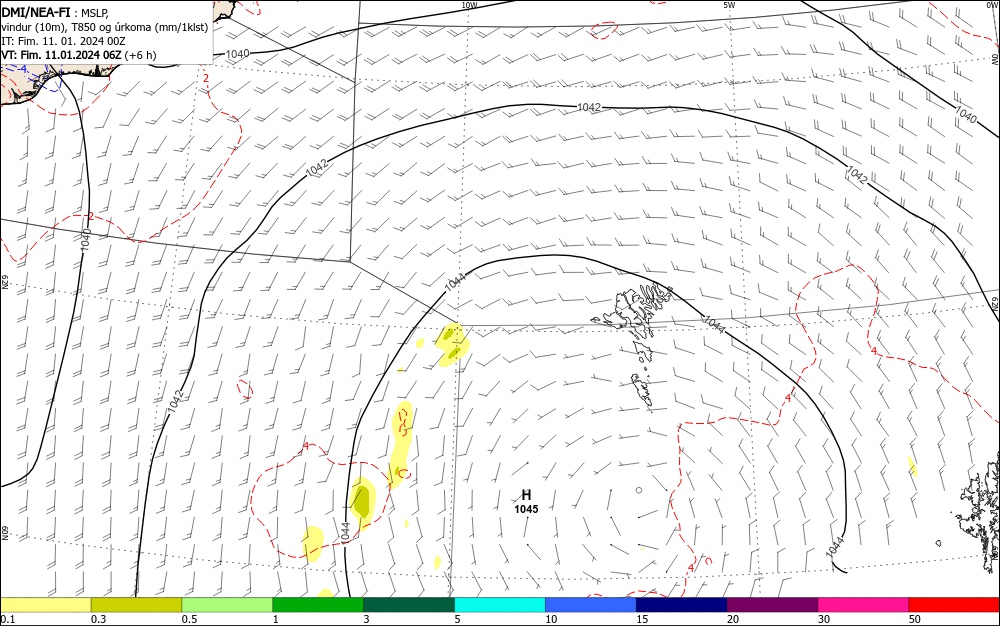Pick the cyan 5–10 legend swatch
This screenshot has height=626, width=1000.
(x=500, y=605)
